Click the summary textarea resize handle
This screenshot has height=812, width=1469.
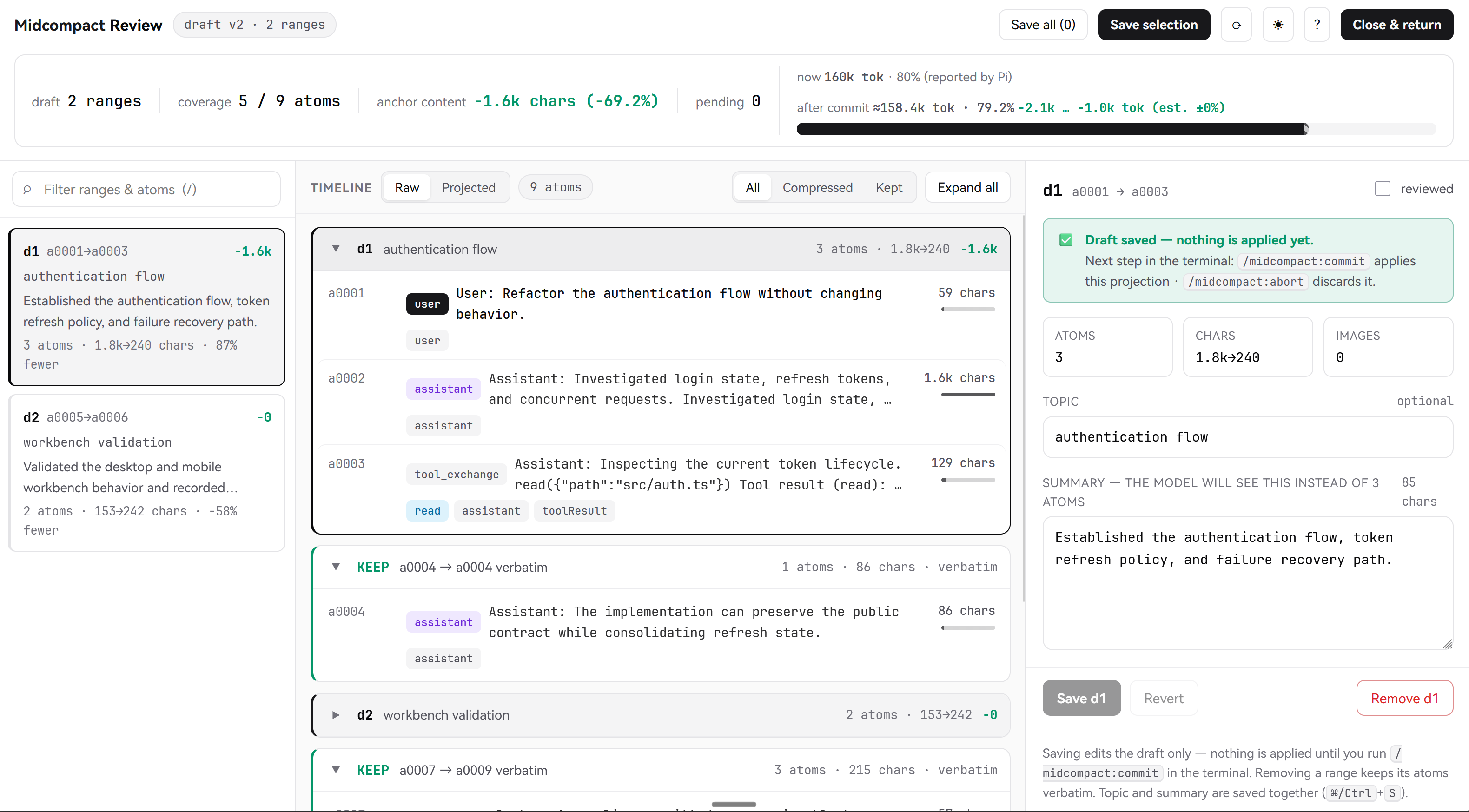[x=1447, y=644]
